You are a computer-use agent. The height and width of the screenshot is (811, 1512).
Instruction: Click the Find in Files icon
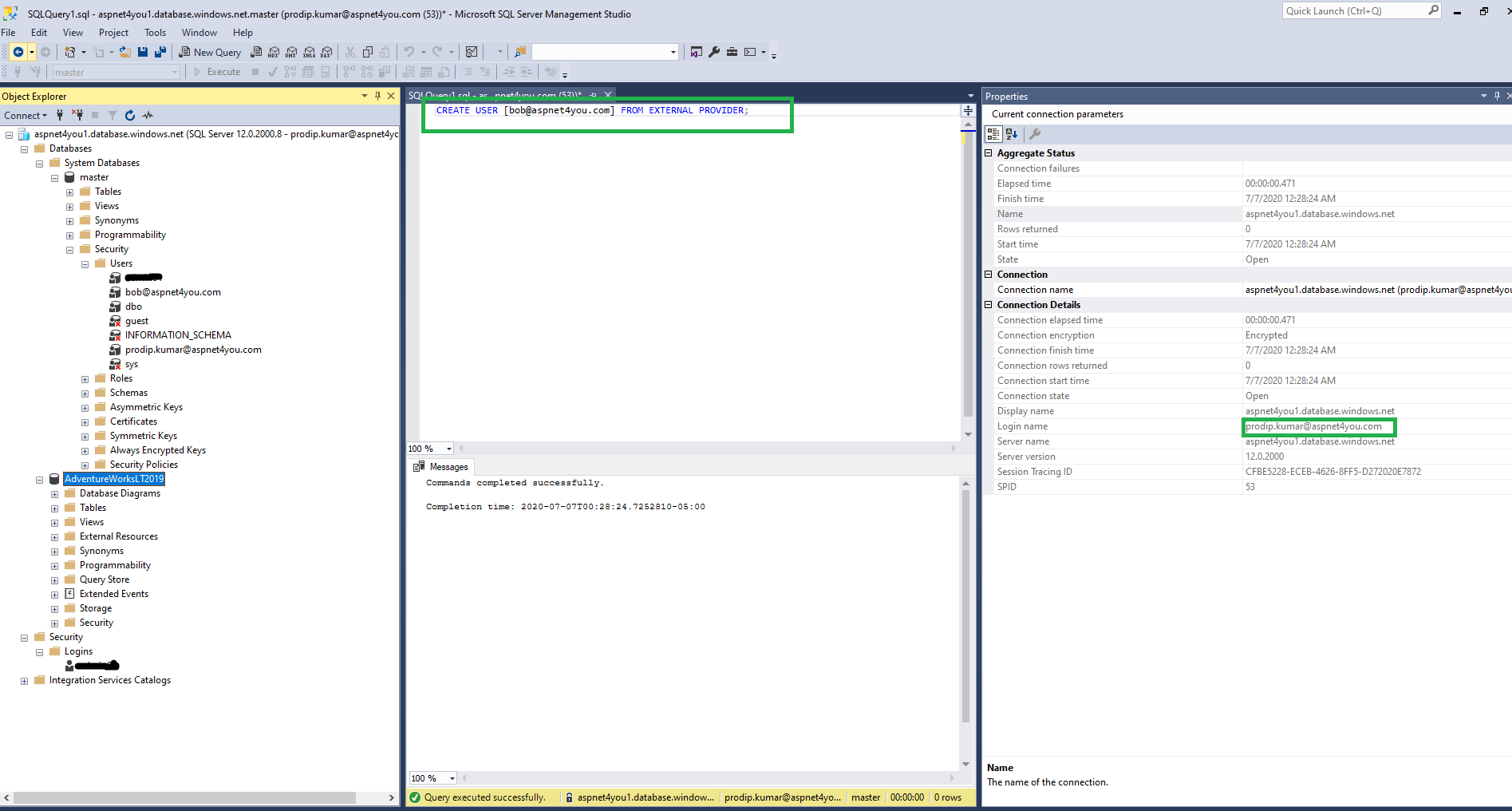pos(520,52)
